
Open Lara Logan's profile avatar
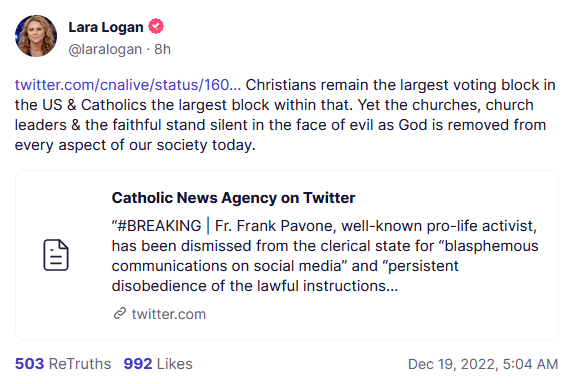point(36,36)
